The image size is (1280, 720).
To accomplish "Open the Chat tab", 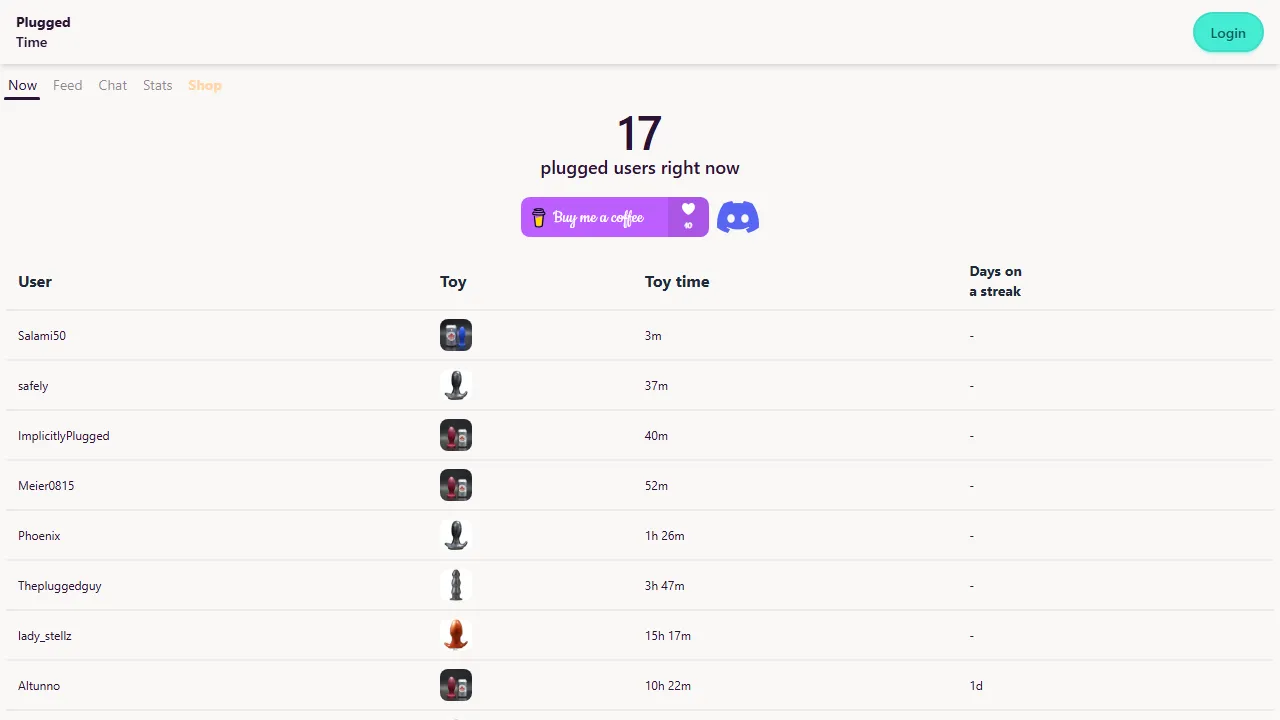I will click(112, 85).
